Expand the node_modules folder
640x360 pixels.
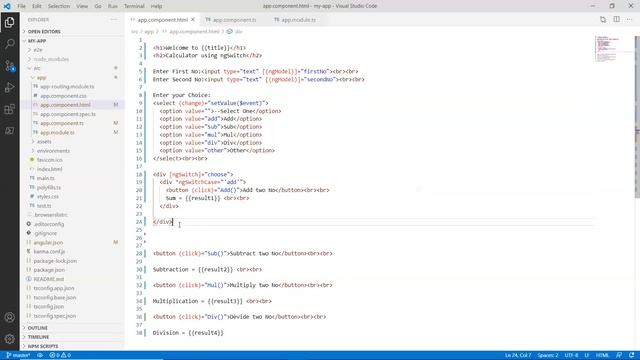(x=51, y=59)
